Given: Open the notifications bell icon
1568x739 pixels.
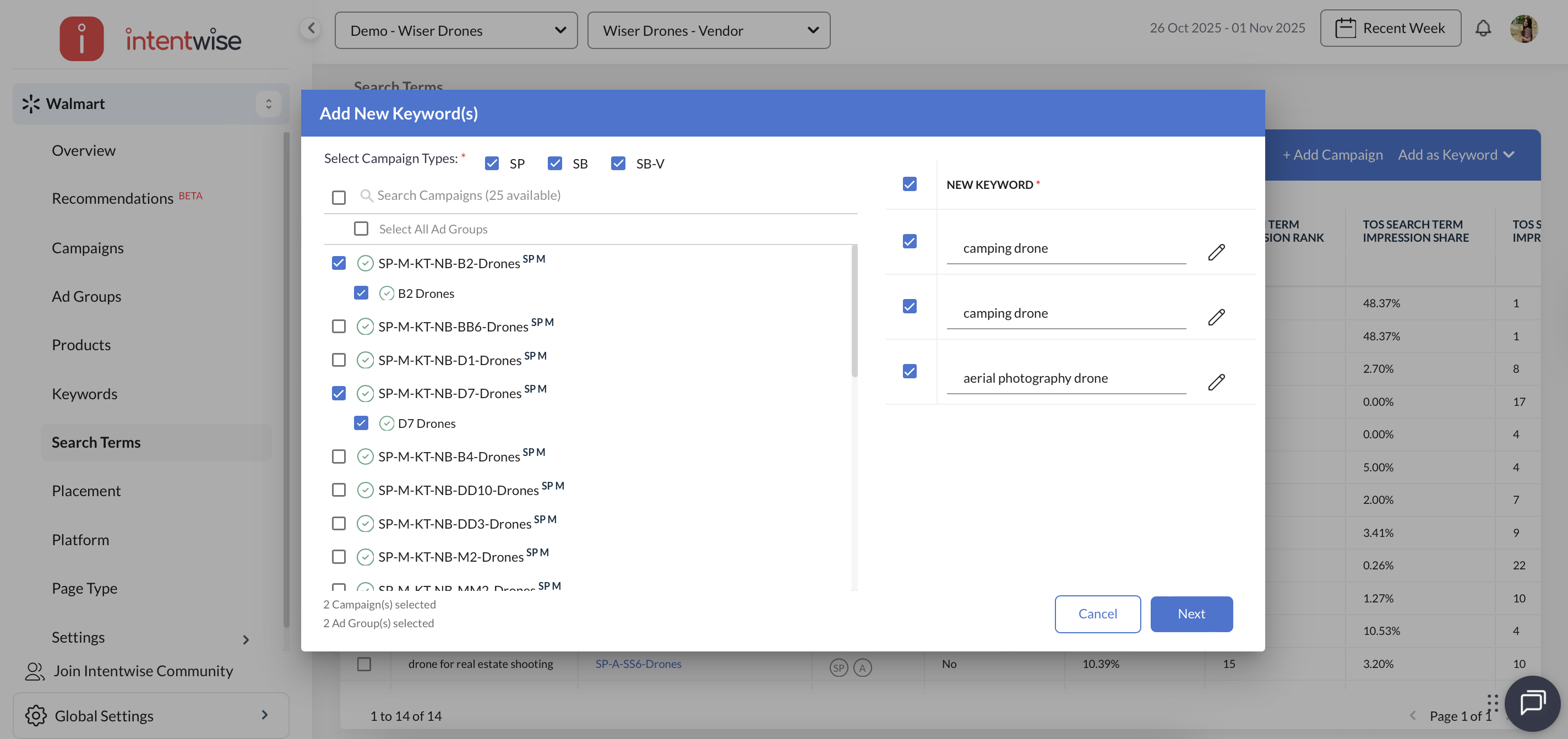Looking at the screenshot, I should click(1483, 28).
